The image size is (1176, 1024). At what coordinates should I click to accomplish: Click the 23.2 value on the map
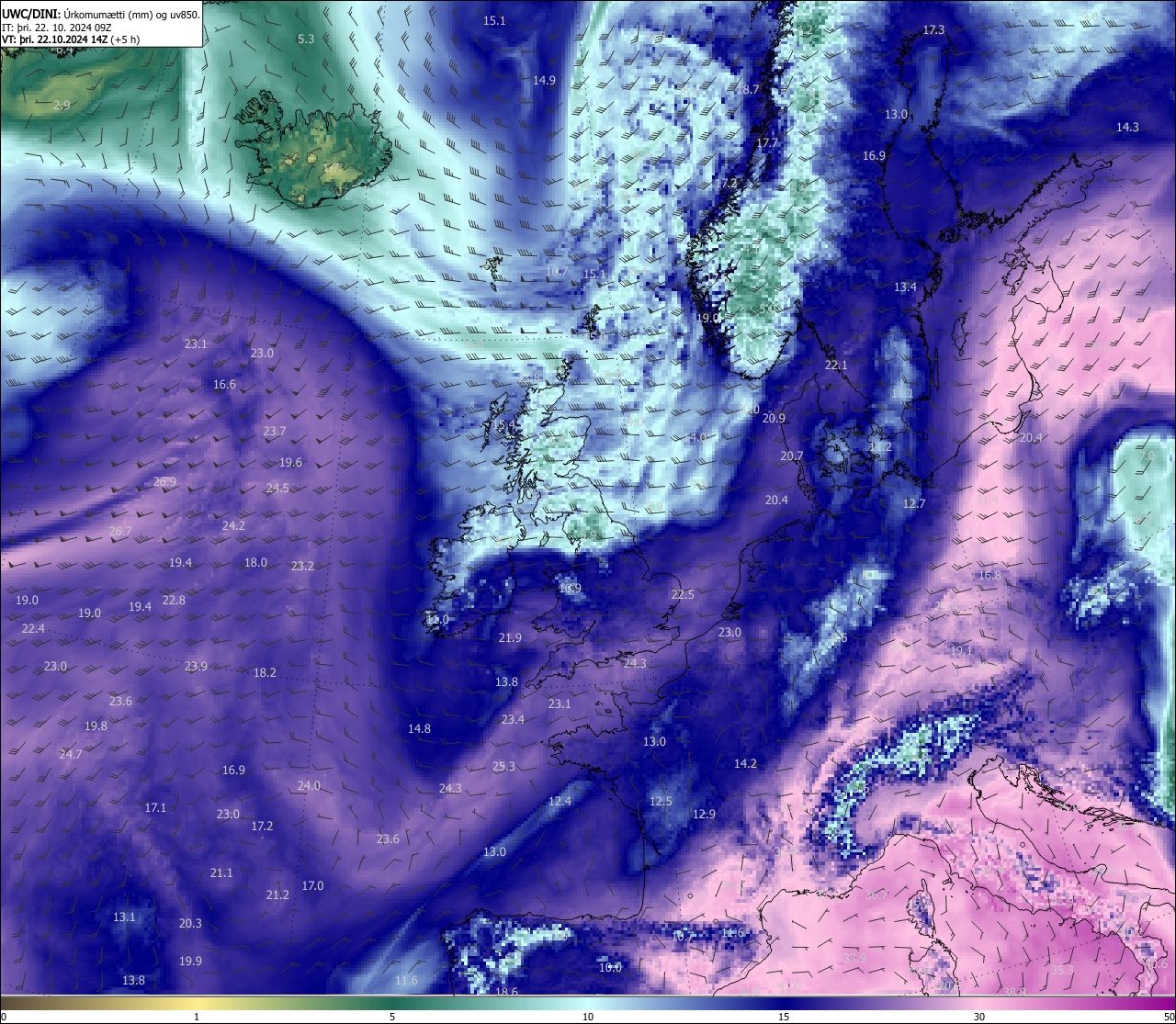tap(302, 567)
